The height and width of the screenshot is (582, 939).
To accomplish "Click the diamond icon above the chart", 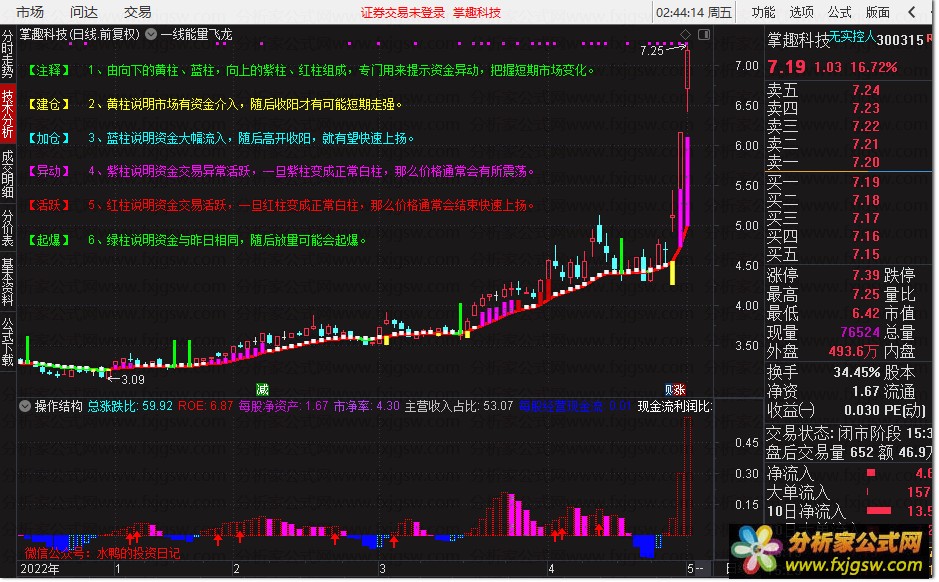I will coord(686,35).
